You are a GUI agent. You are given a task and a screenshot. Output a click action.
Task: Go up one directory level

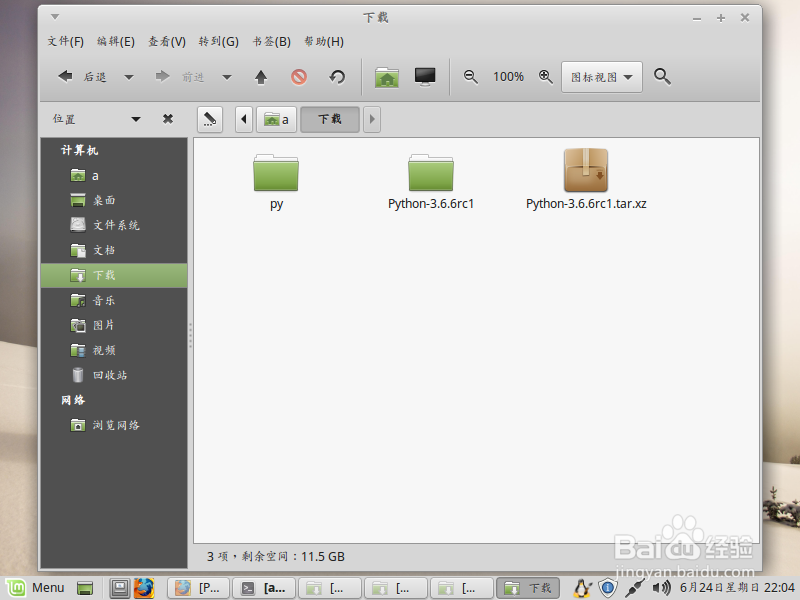click(x=262, y=76)
